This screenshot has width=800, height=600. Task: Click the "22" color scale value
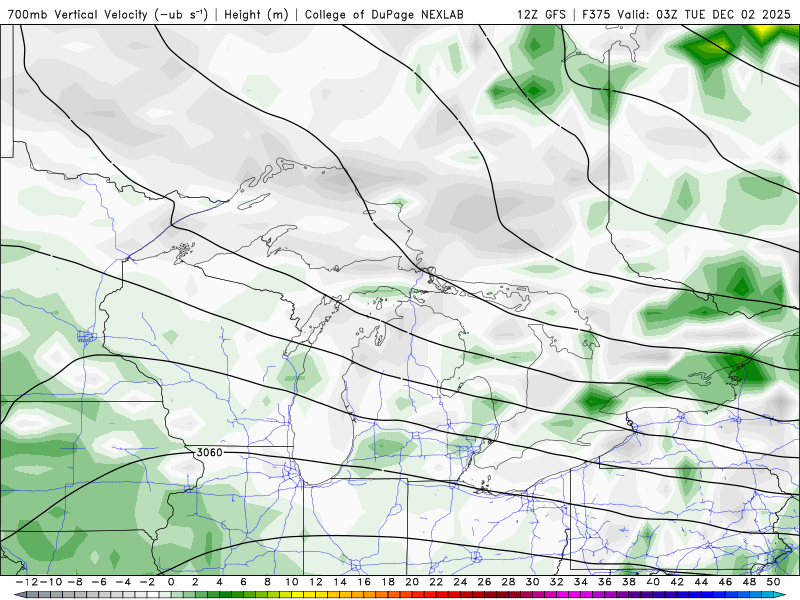(x=436, y=582)
